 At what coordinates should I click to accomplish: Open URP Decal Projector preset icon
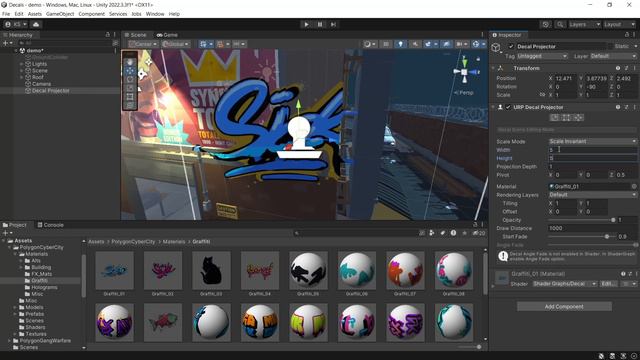(x=626, y=107)
